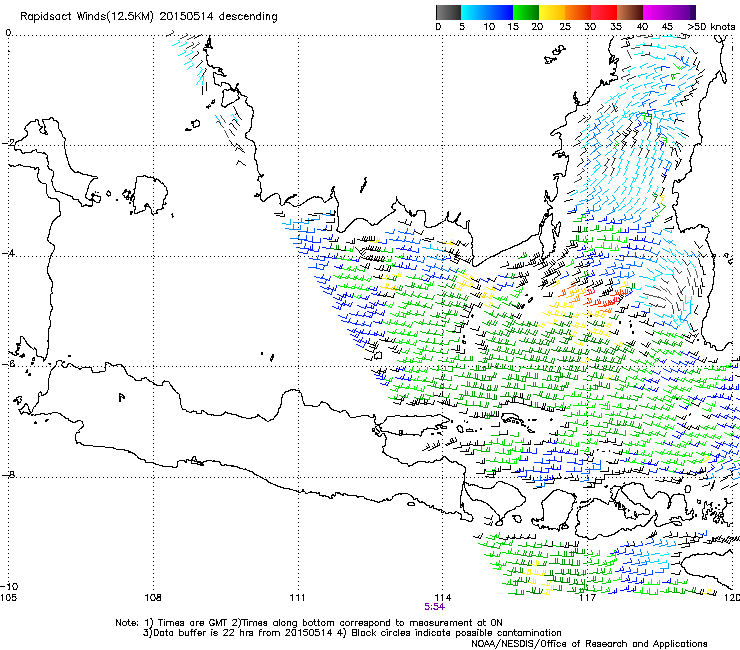This screenshot has width=740, height=650.
Task: Click the '>50 knots' legend label
Action: point(712,27)
